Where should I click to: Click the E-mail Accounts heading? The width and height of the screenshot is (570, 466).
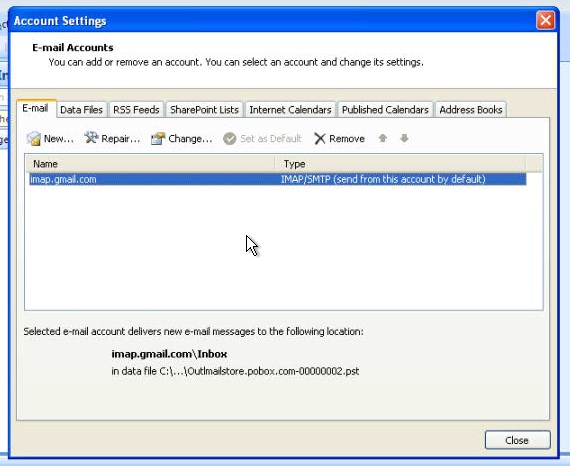(73, 48)
